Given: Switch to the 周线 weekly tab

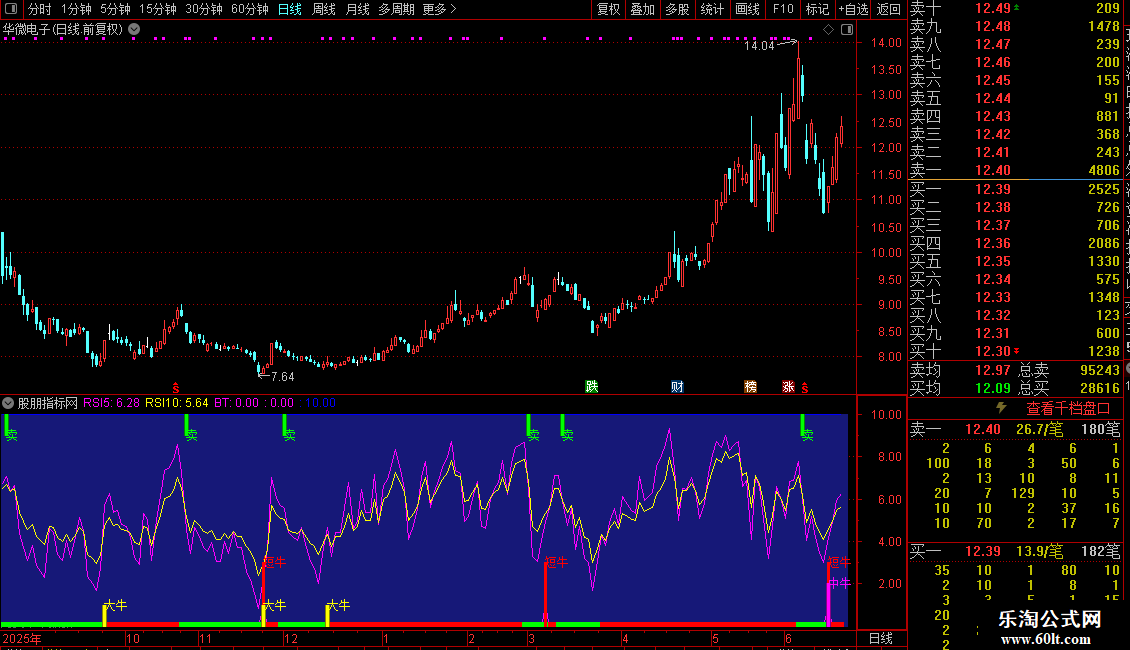Looking at the screenshot, I should 324,9.
